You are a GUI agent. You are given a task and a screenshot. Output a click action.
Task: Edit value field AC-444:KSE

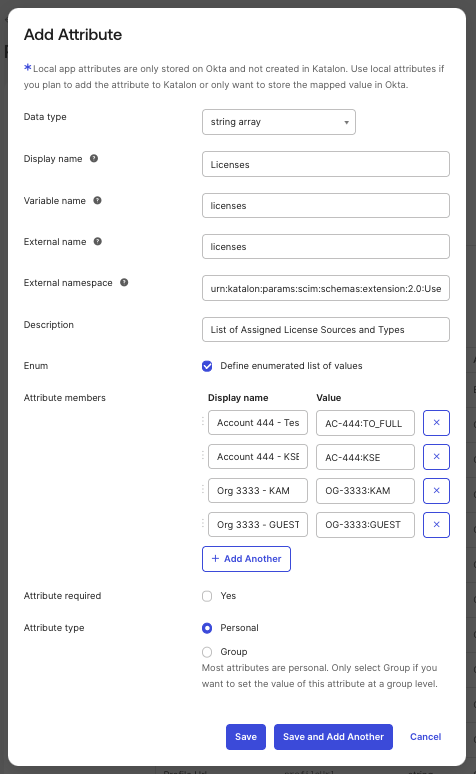click(365, 457)
